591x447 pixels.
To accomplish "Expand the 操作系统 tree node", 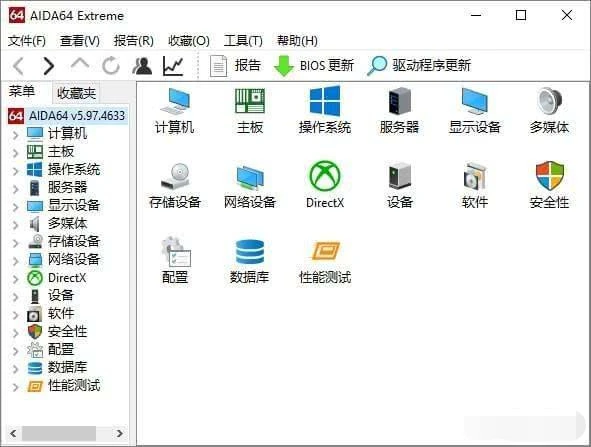I will pyautogui.click(x=15, y=171).
